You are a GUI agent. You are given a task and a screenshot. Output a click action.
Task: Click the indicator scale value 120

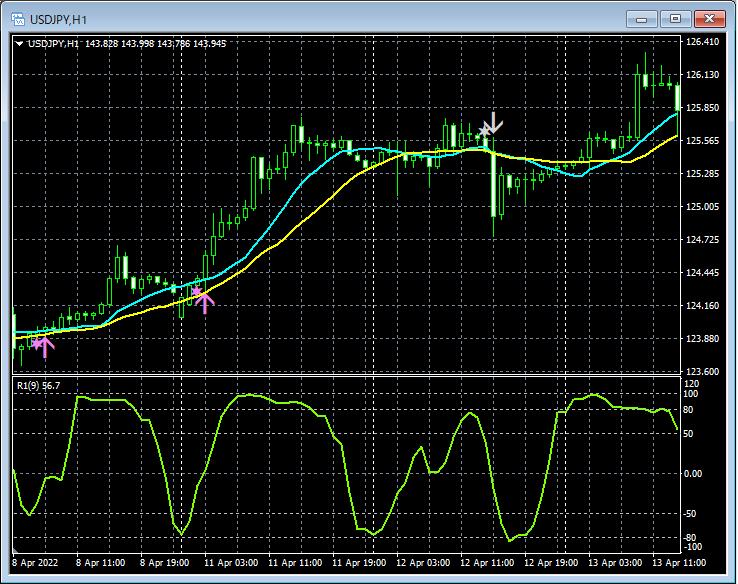point(691,384)
